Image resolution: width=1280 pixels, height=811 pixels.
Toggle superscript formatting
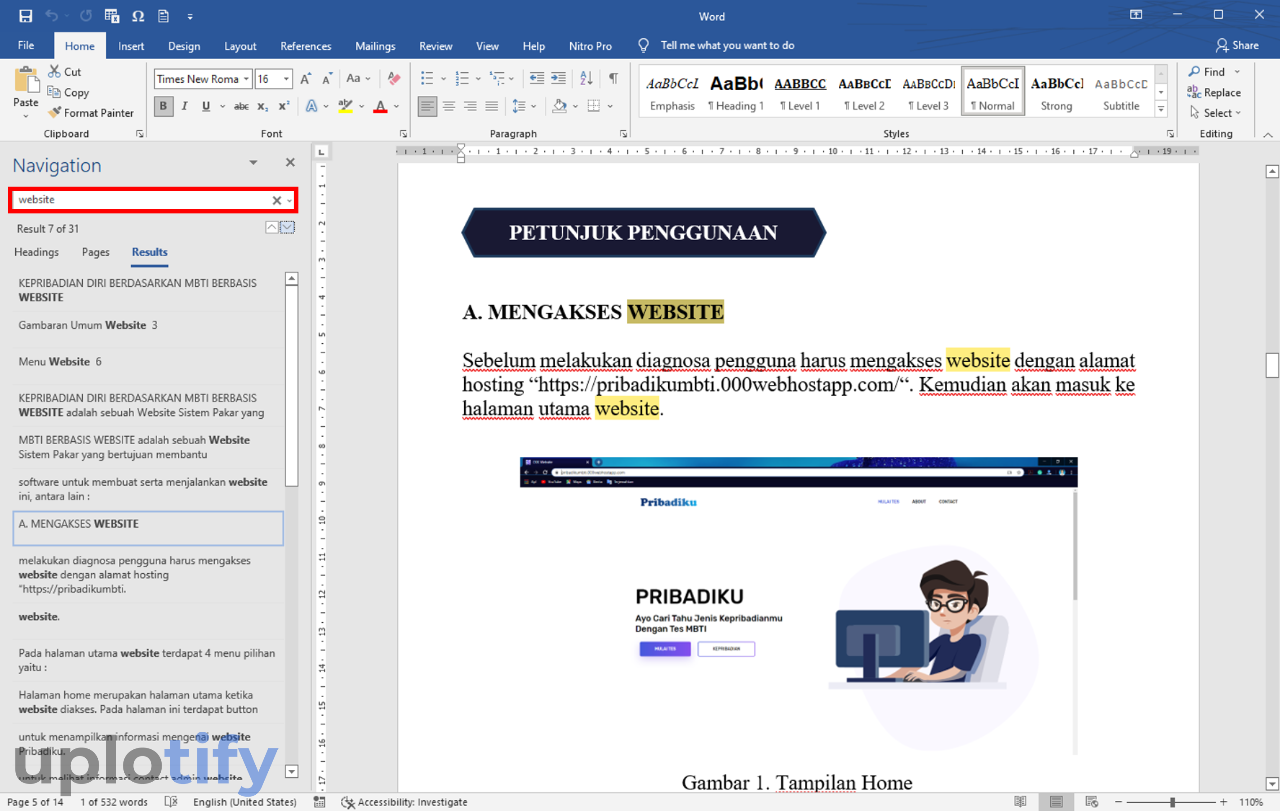click(x=284, y=106)
